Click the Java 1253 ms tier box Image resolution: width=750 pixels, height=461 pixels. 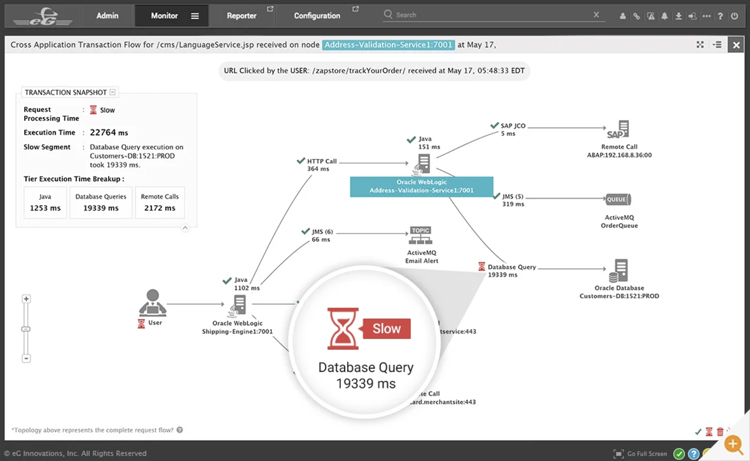pyautogui.click(x=45, y=202)
